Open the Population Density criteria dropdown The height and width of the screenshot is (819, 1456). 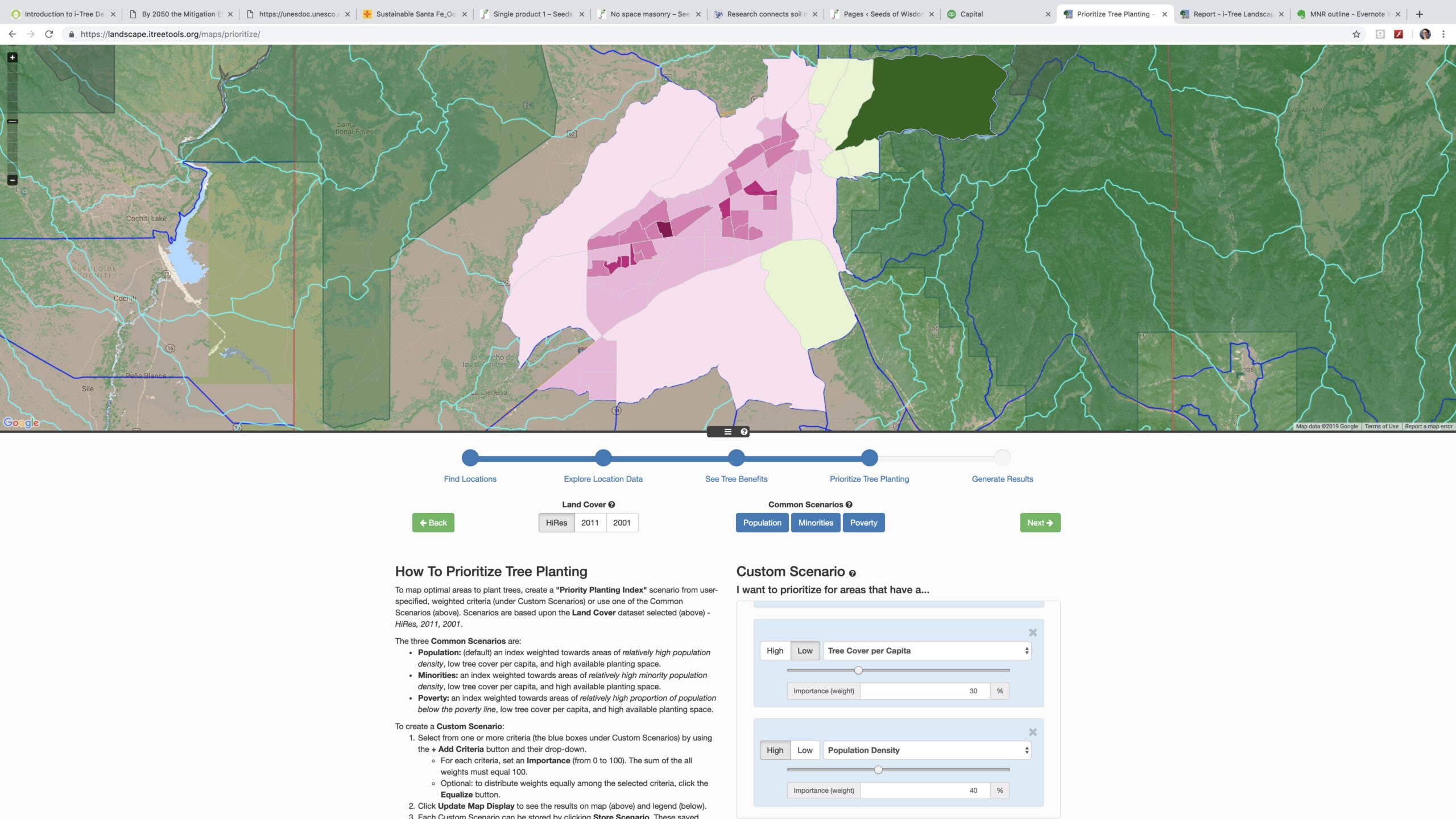pos(927,750)
